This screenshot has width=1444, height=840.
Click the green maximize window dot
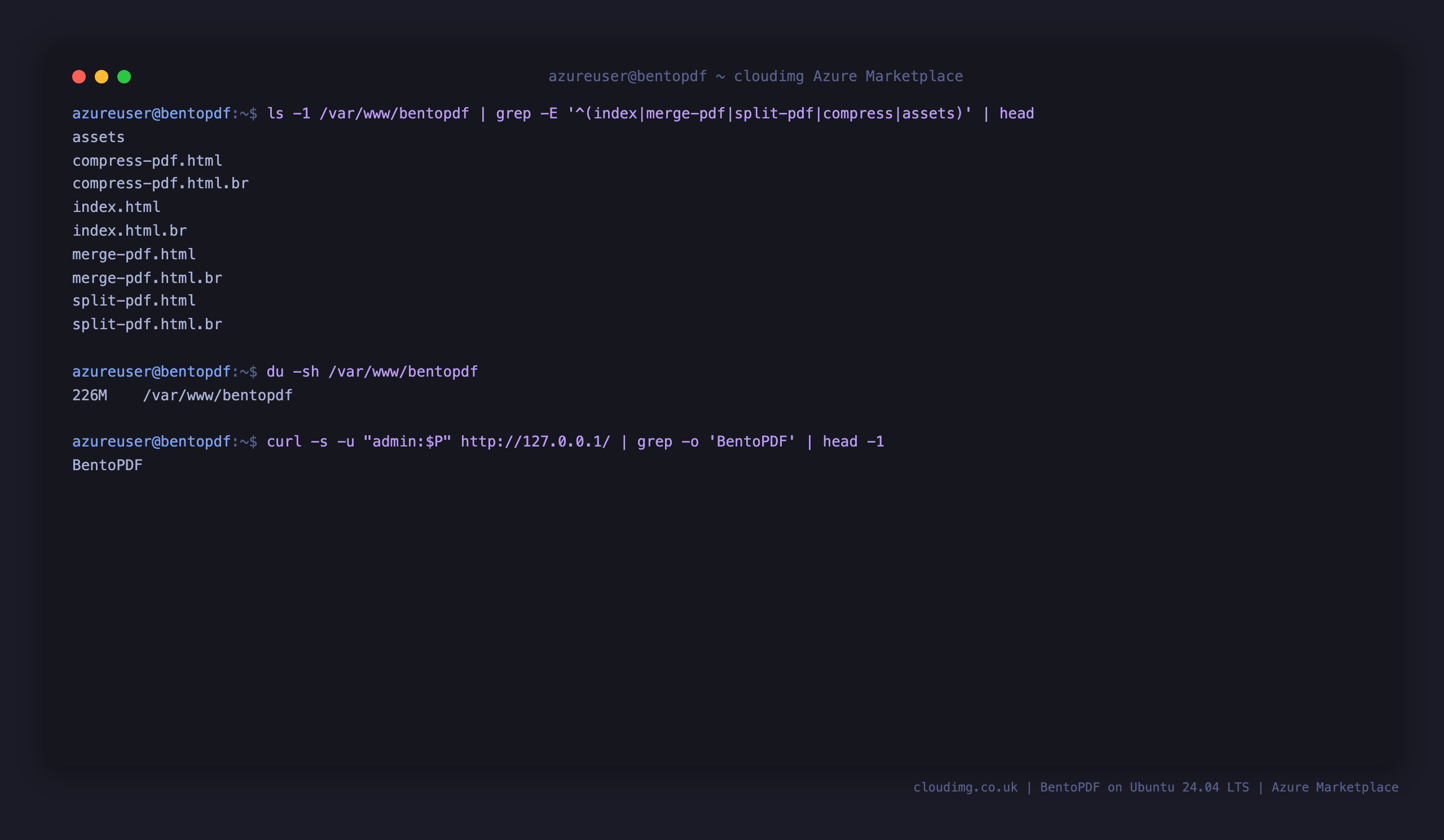tap(124, 77)
